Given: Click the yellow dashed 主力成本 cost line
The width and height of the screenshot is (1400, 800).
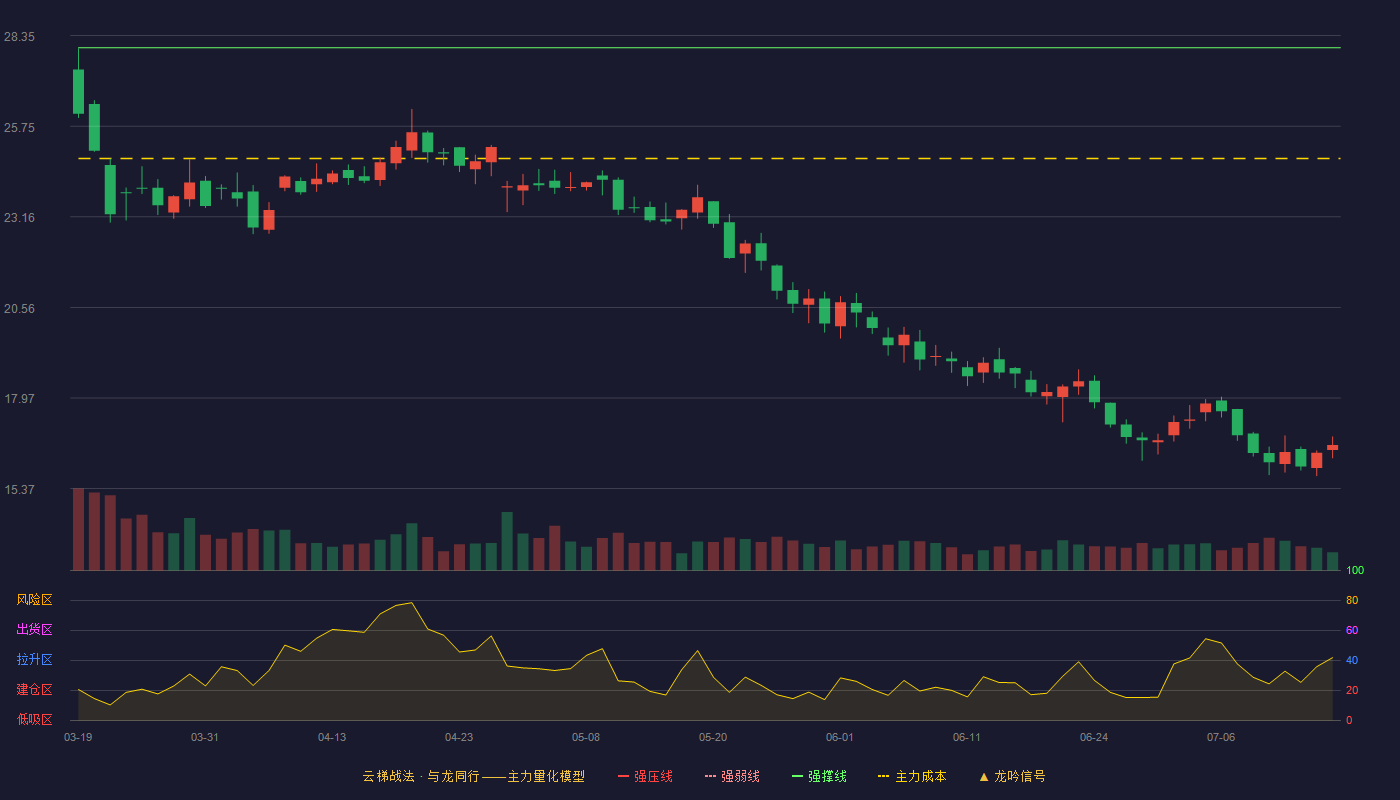Looking at the screenshot, I should click(x=709, y=158).
